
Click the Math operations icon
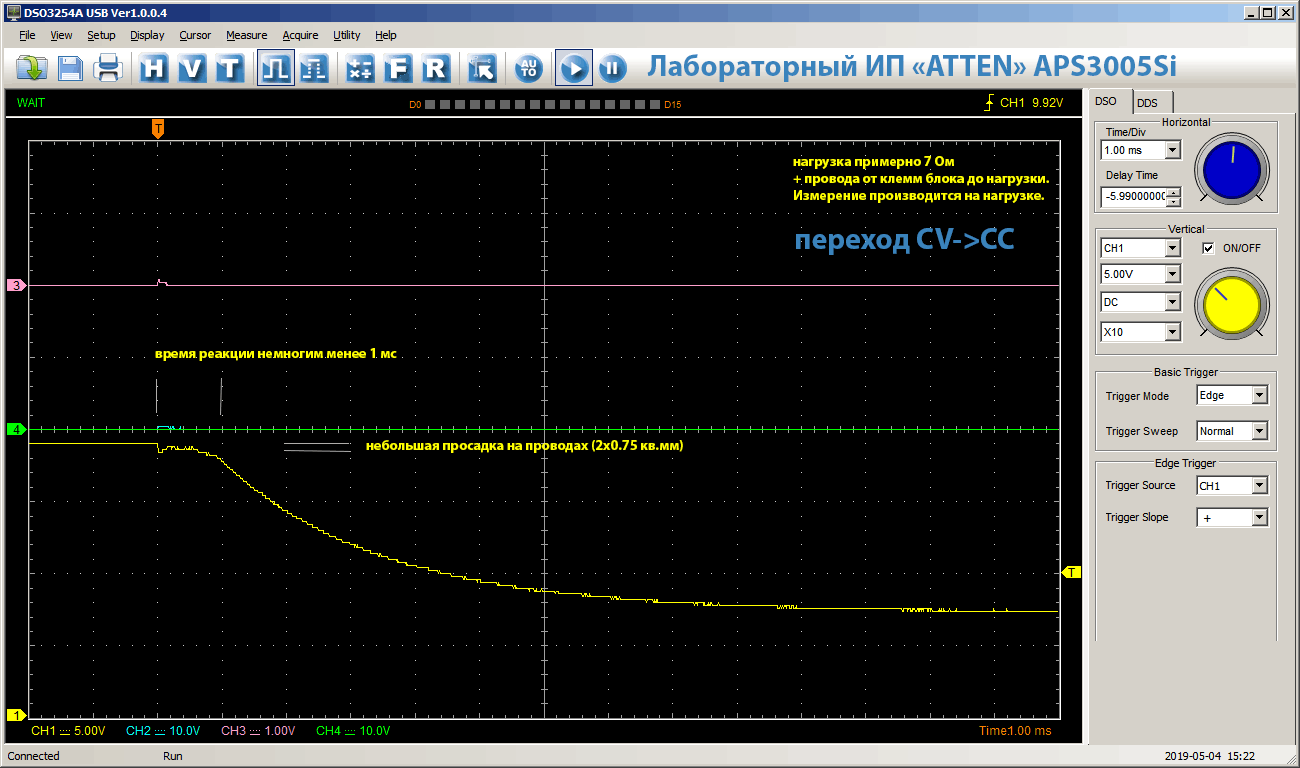[360, 68]
